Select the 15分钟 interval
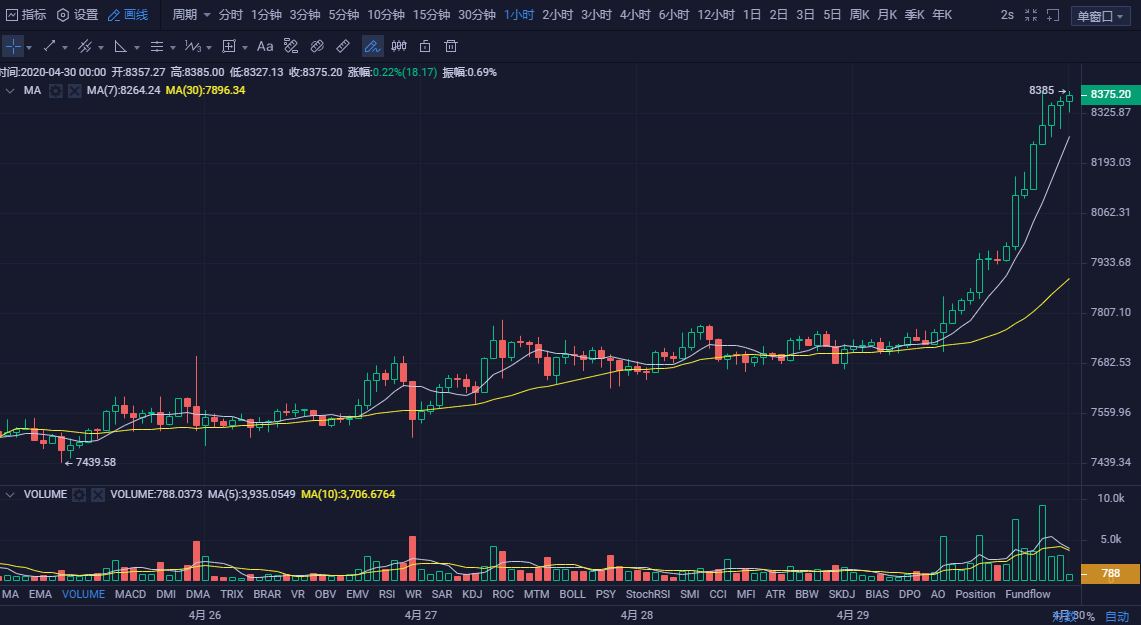The width and height of the screenshot is (1141, 625). point(431,15)
